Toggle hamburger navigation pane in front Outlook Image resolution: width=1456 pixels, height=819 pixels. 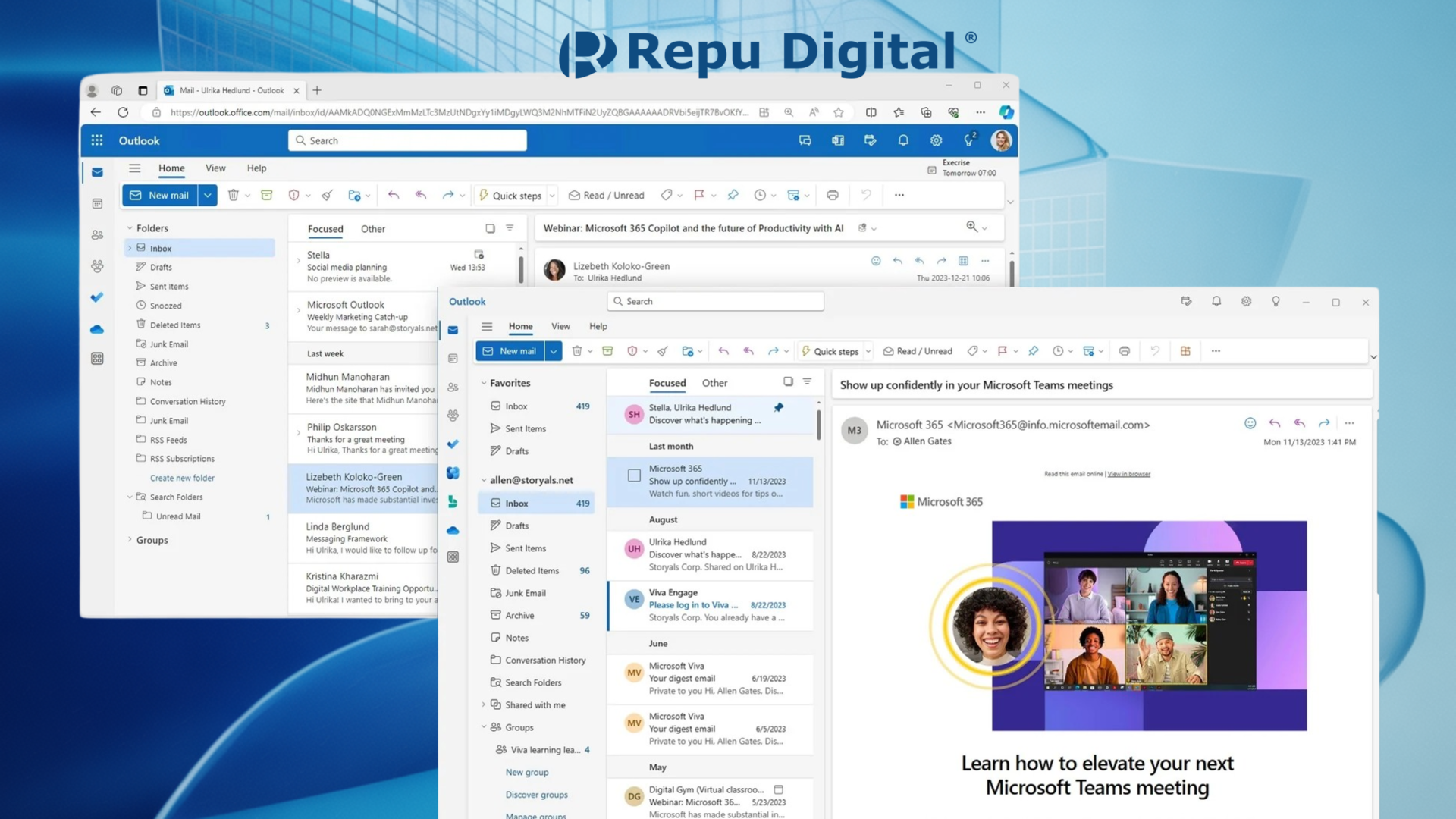(x=487, y=326)
